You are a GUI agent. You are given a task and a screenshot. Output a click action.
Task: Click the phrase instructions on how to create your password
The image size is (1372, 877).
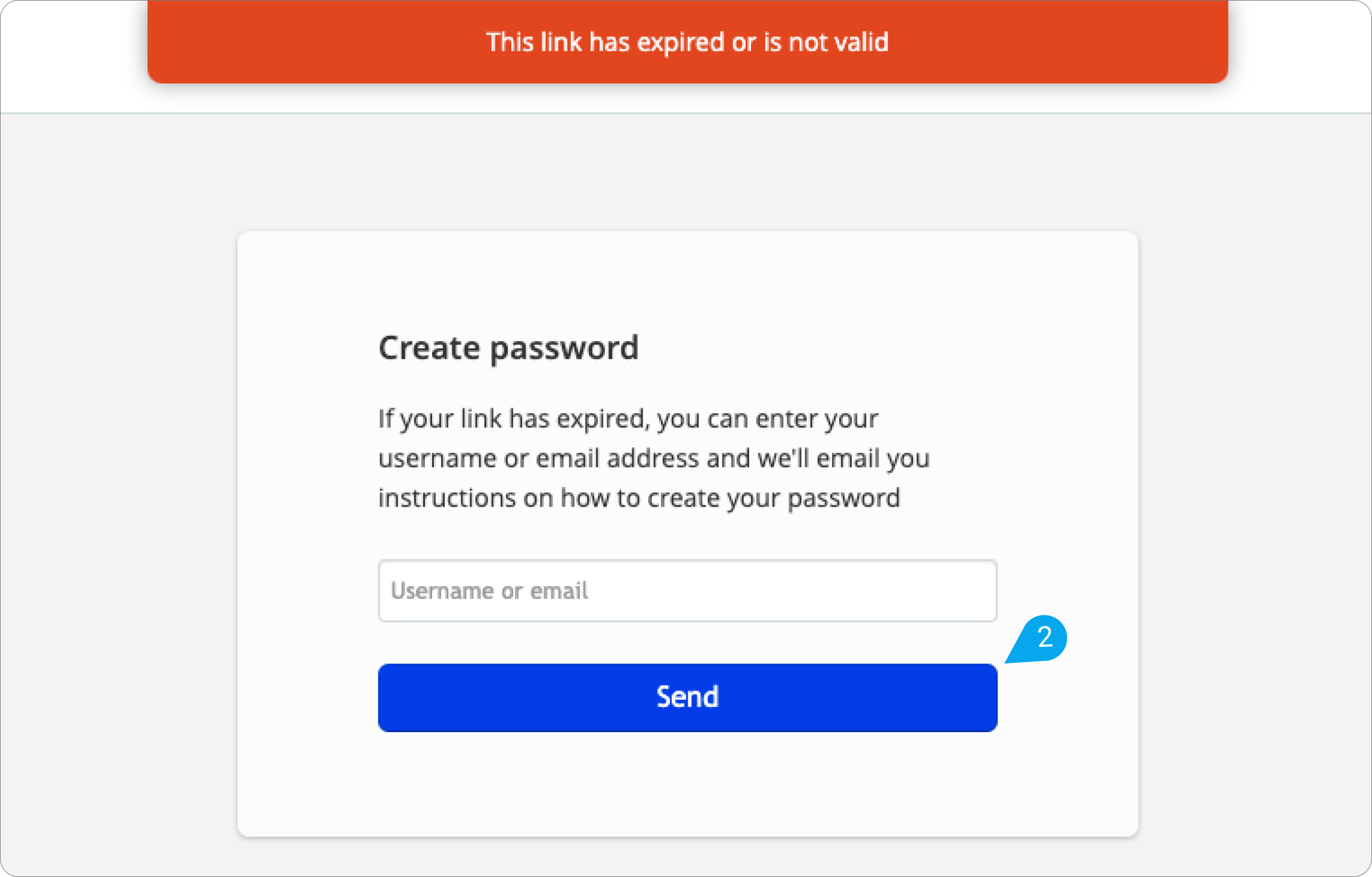pos(639,498)
